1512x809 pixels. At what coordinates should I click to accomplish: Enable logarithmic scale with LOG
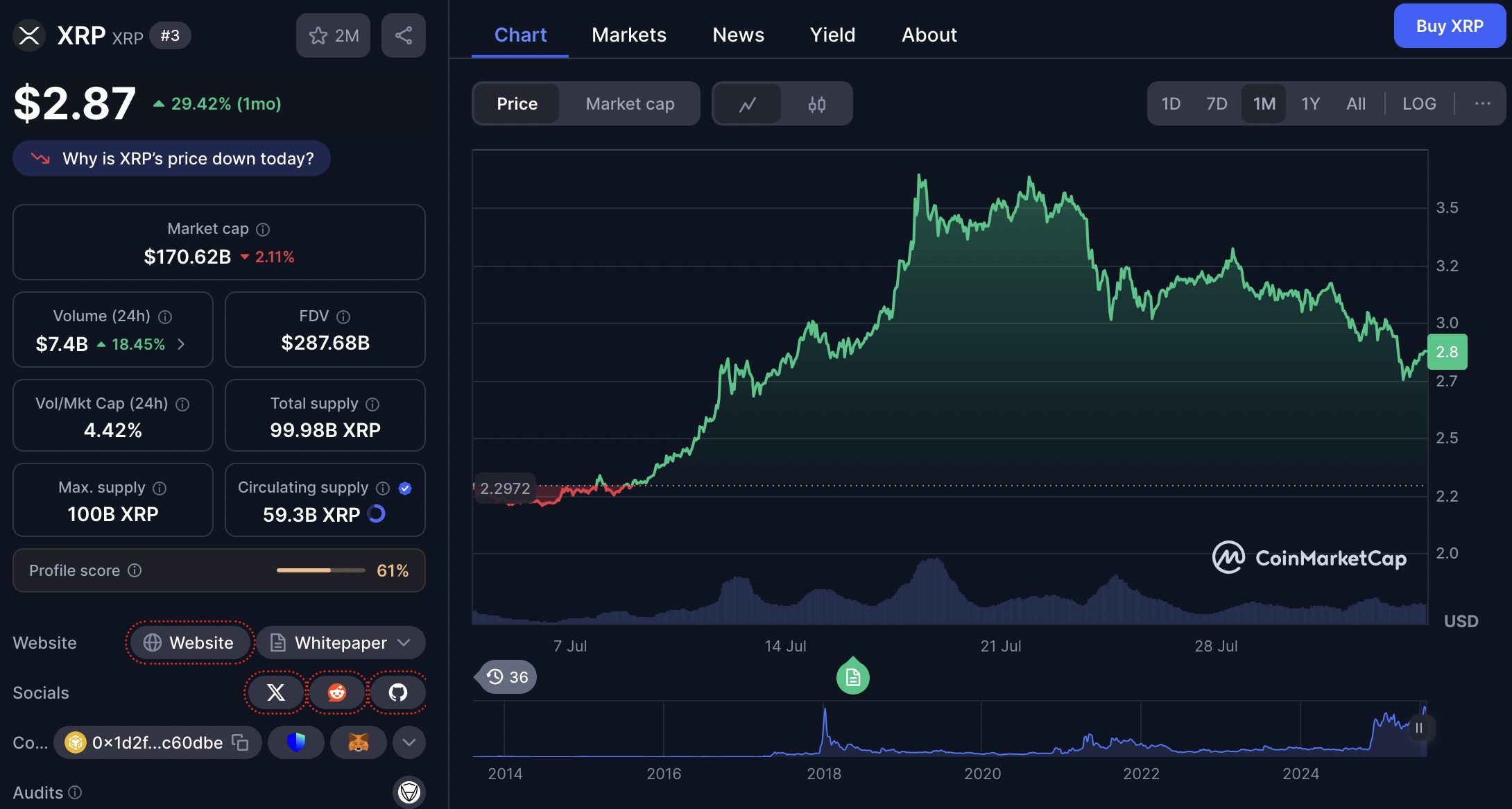pyautogui.click(x=1419, y=103)
